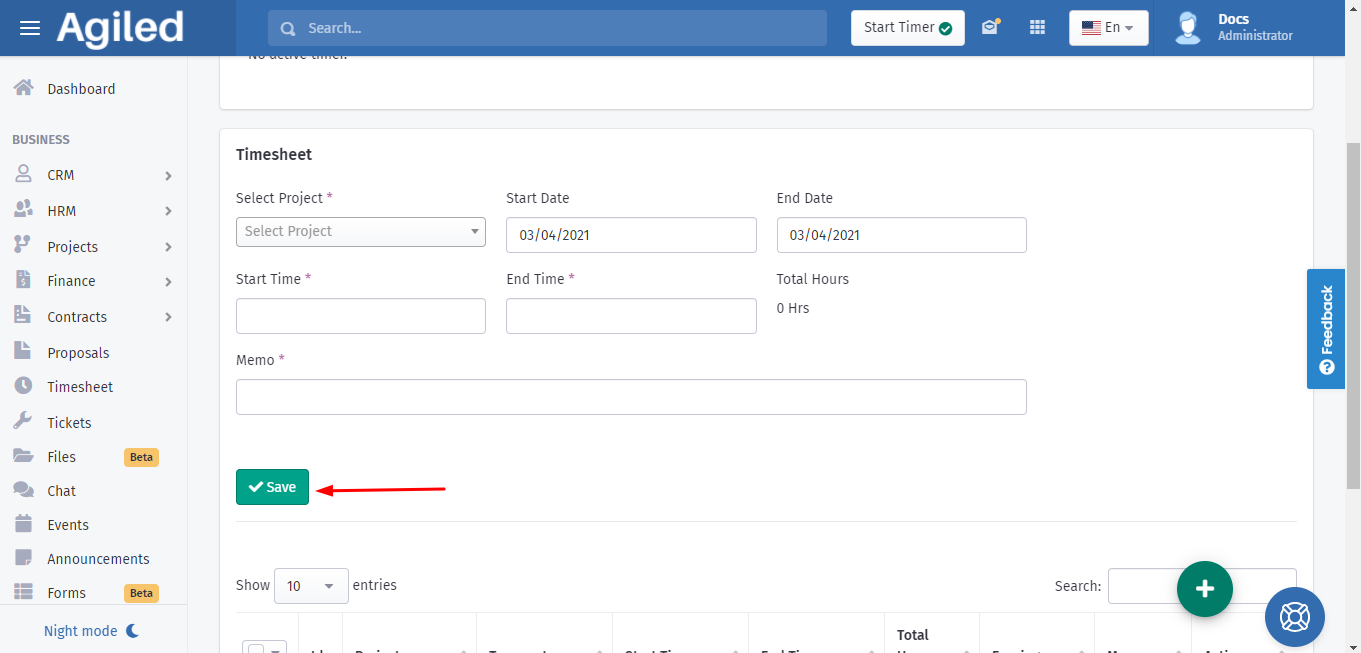Viewport: 1361px width, 653px height.
Task: Click the notifications envelope icon
Action: [990, 28]
